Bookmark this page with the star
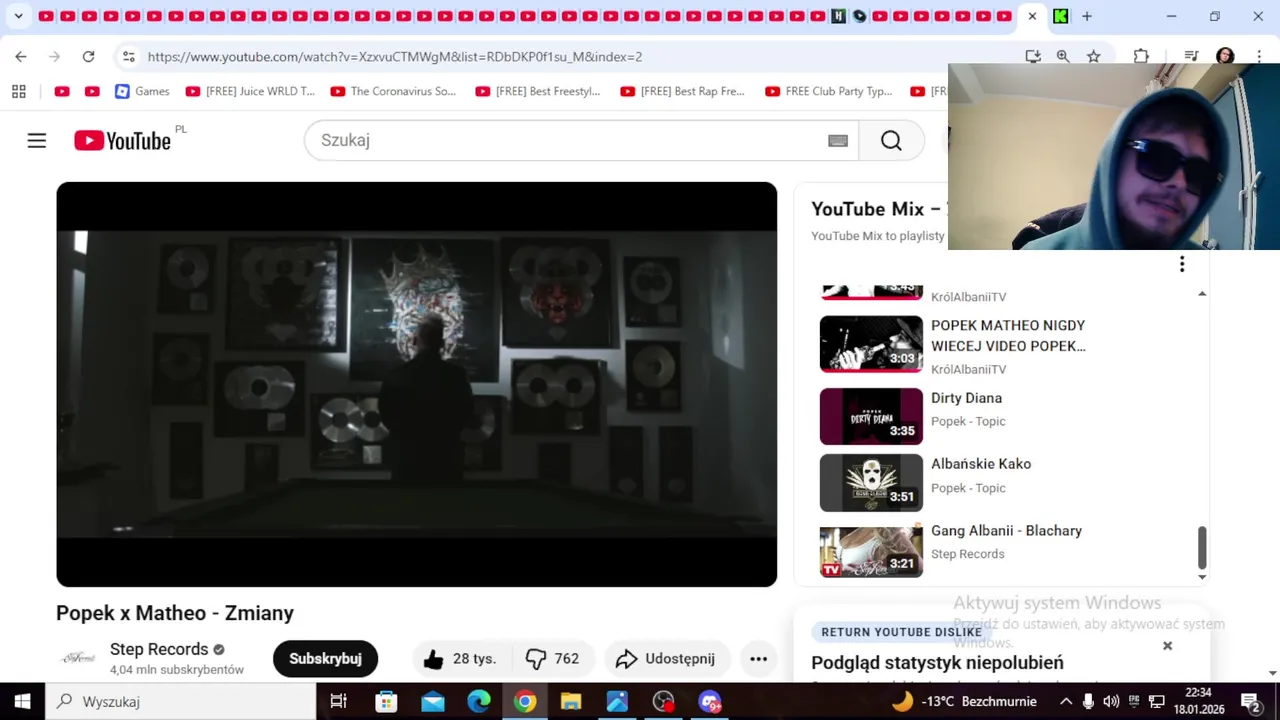The image size is (1280, 720). coord(1094,57)
